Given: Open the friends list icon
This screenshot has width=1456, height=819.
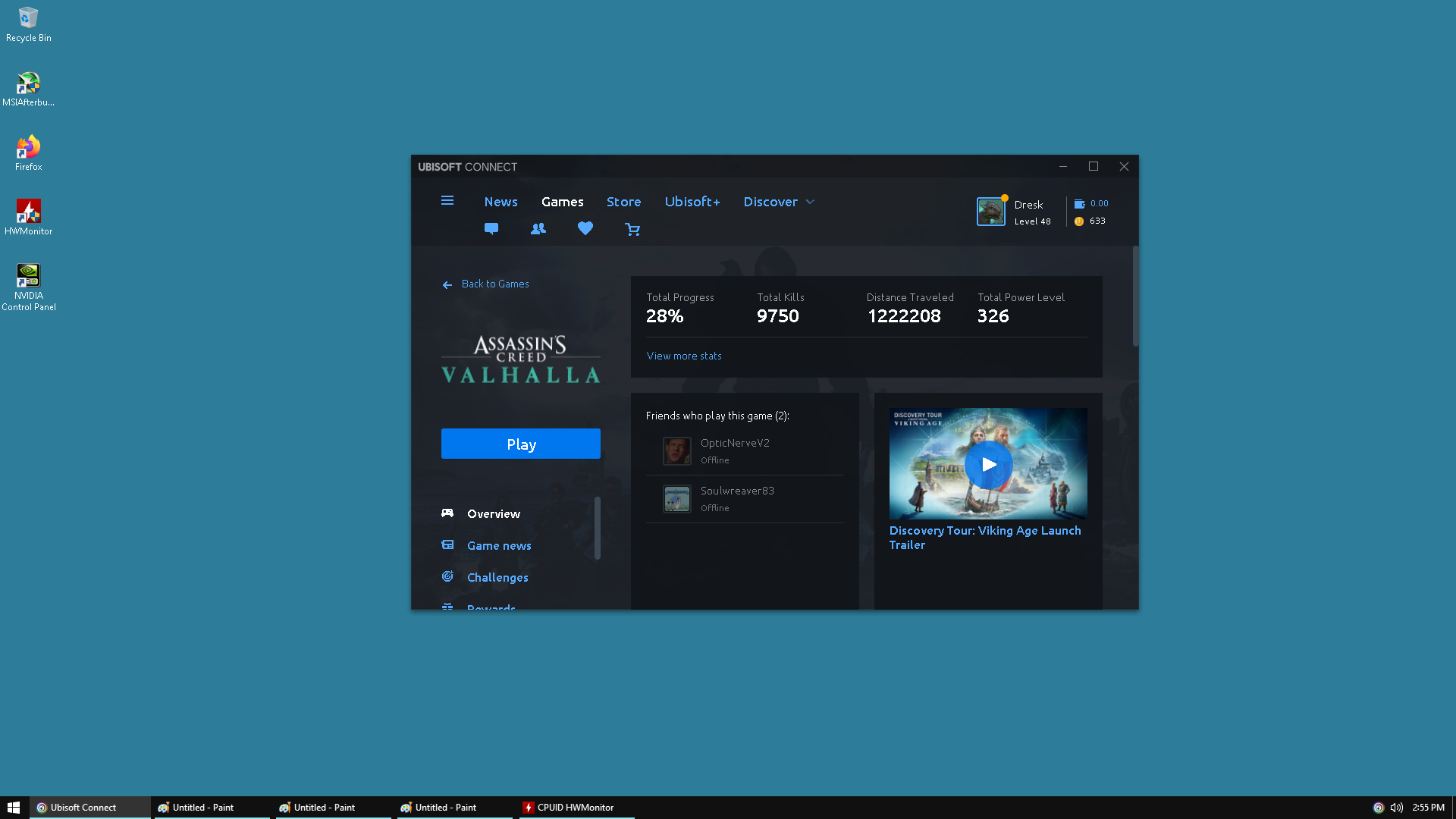Looking at the screenshot, I should coord(538,228).
